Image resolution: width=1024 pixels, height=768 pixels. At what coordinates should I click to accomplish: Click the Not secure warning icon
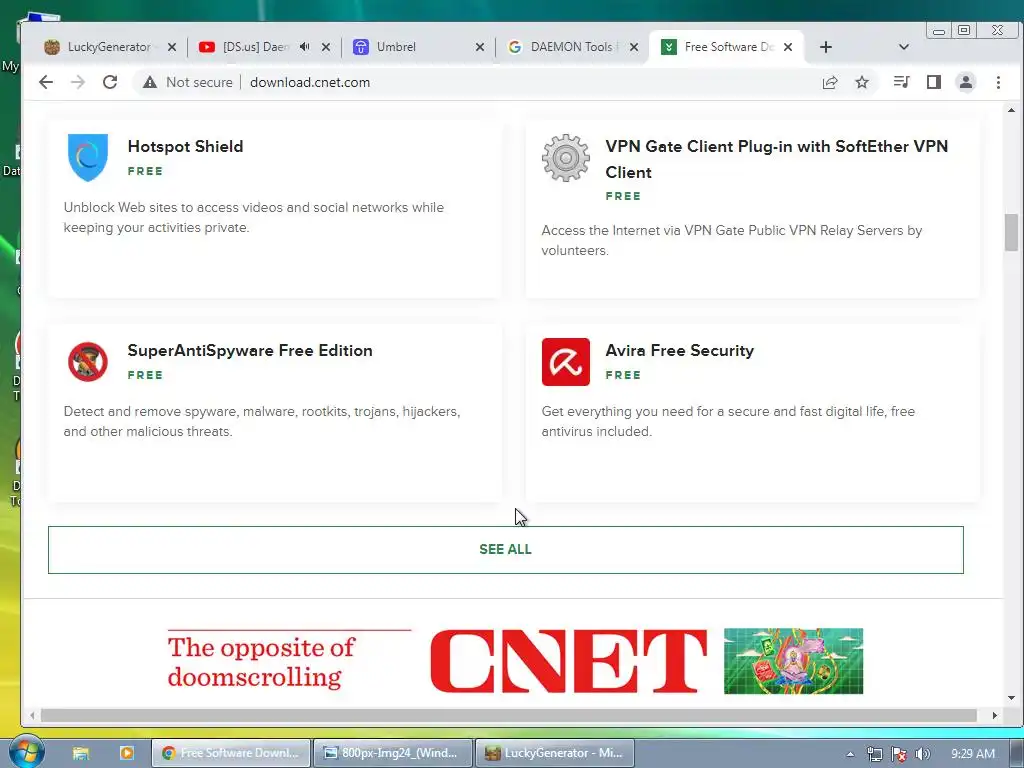150,82
